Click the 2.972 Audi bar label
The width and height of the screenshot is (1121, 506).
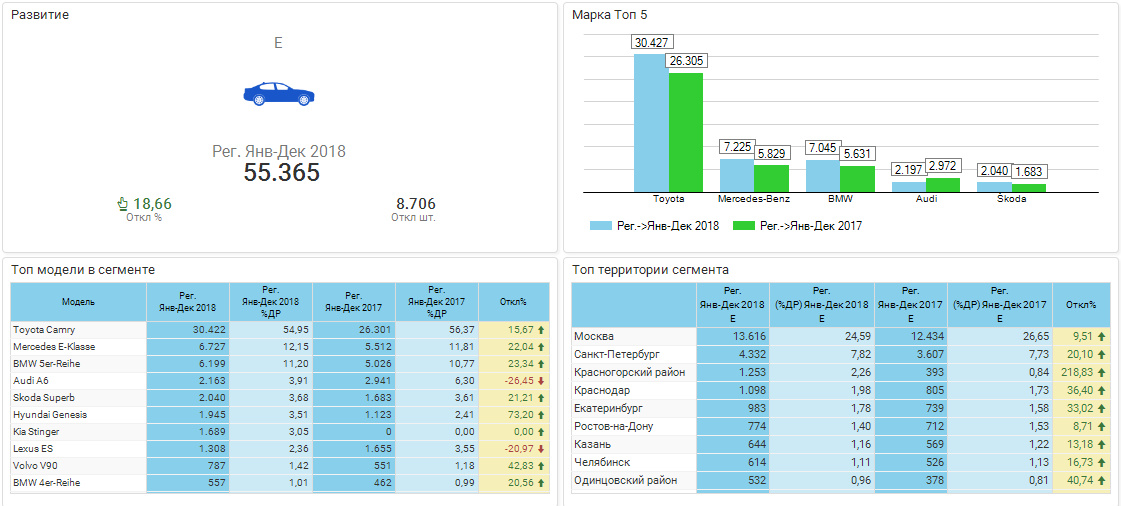[x=943, y=167]
